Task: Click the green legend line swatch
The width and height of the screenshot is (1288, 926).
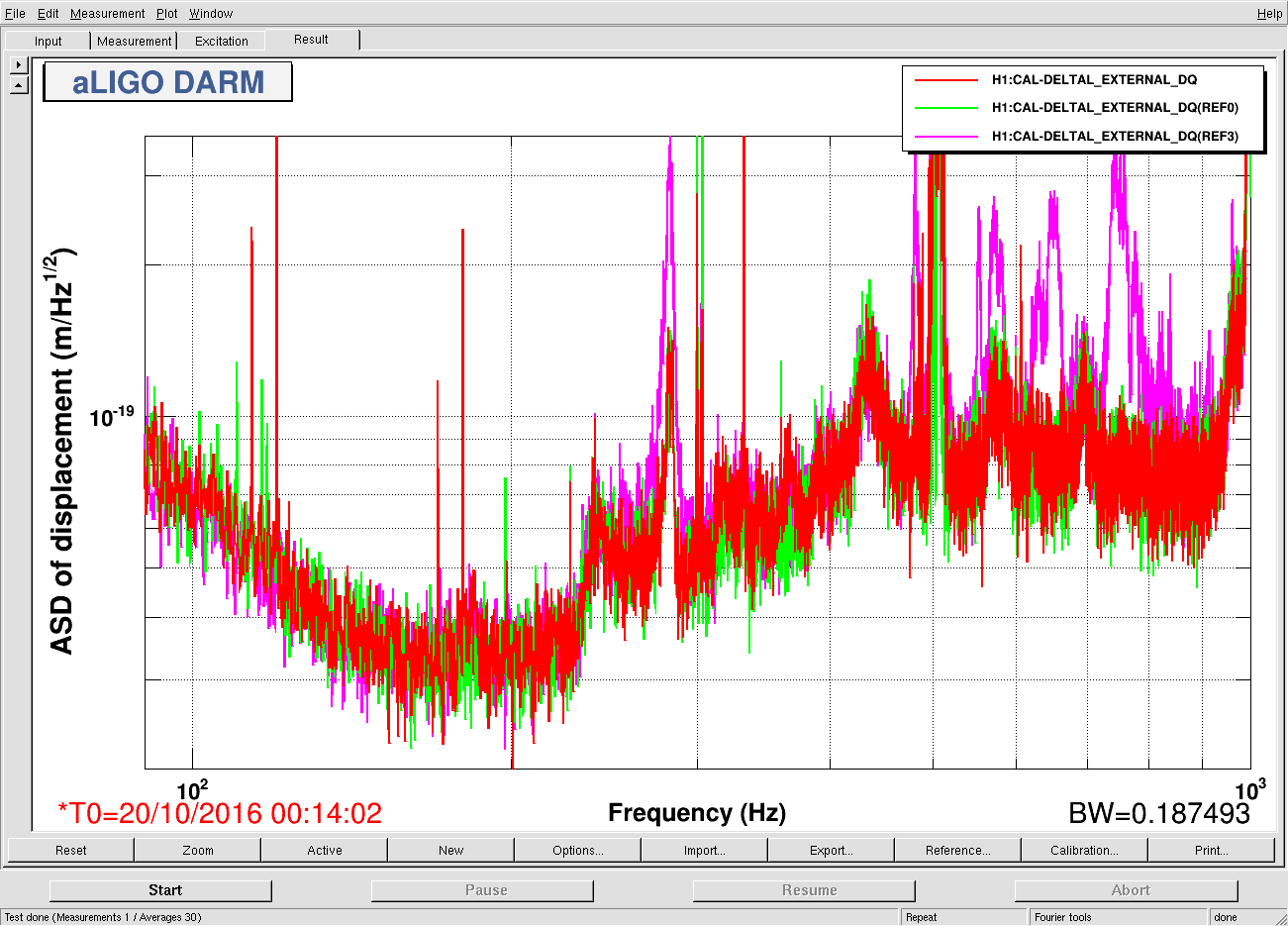Action: pyautogui.click(x=945, y=107)
